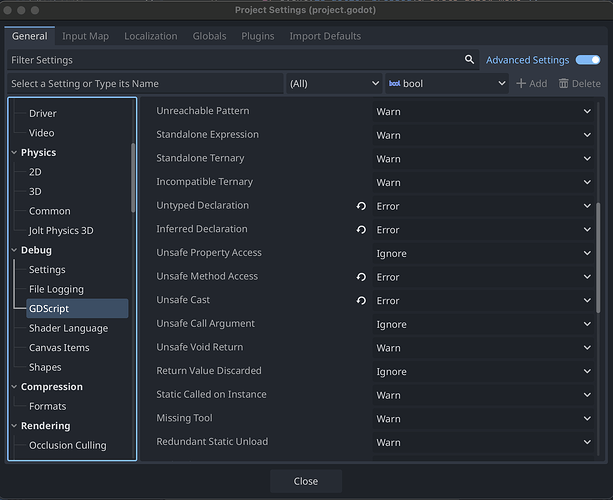Switch to the Globals tab

coord(209,36)
